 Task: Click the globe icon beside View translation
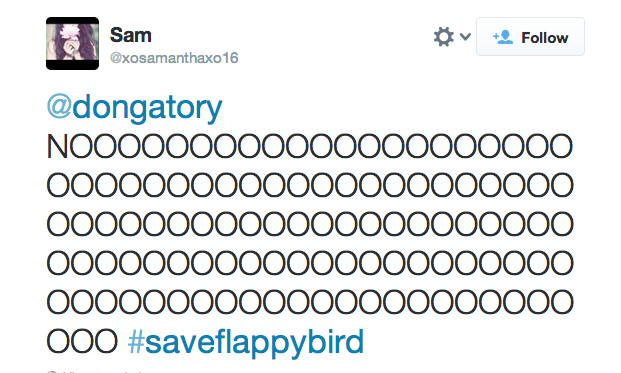point(51,371)
